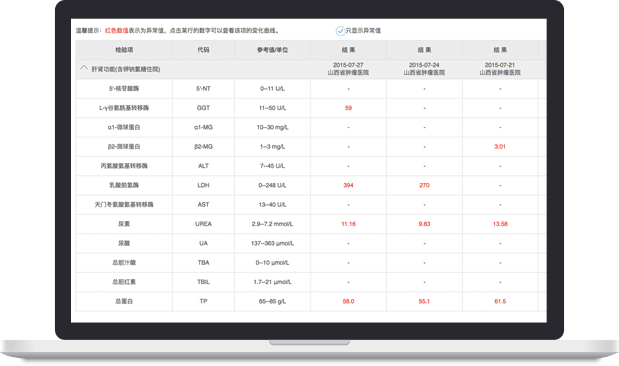Click the 总胆红素 test item name
This screenshot has width=619, height=366.
click(124, 282)
